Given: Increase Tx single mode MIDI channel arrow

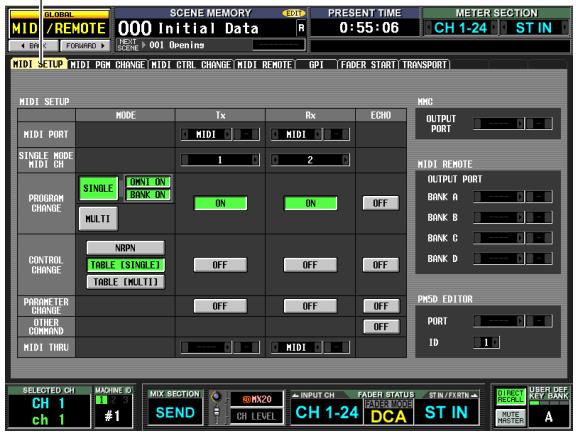Looking at the screenshot, I should coord(255,159).
